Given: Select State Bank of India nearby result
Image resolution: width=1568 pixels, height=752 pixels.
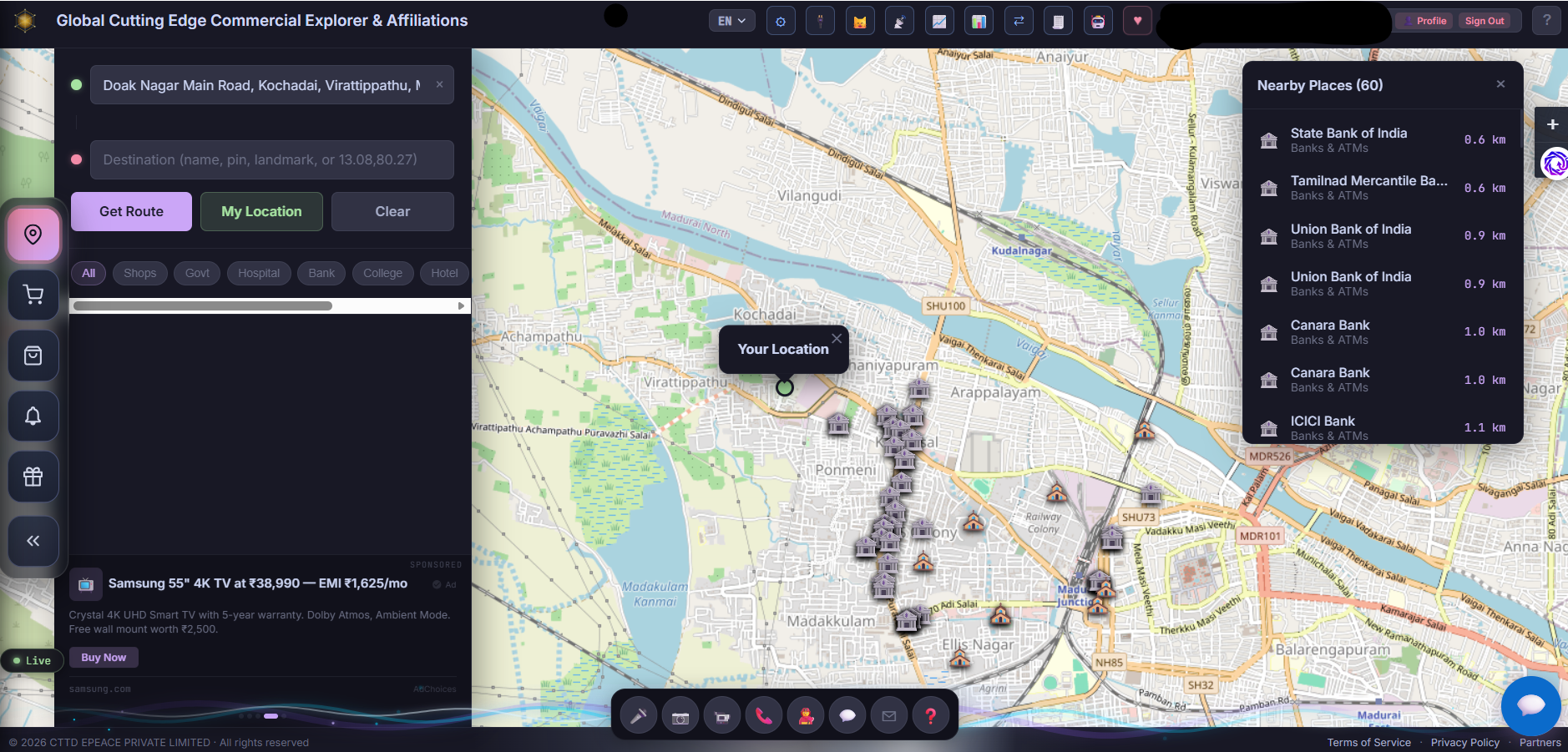Looking at the screenshot, I should point(1383,139).
